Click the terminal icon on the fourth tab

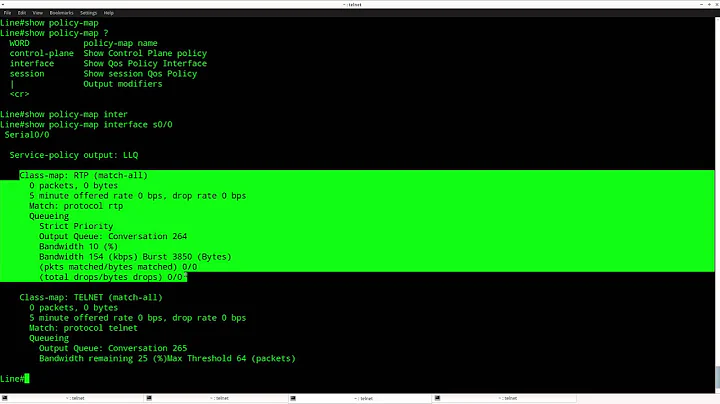pyautogui.click(x=437, y=398)
